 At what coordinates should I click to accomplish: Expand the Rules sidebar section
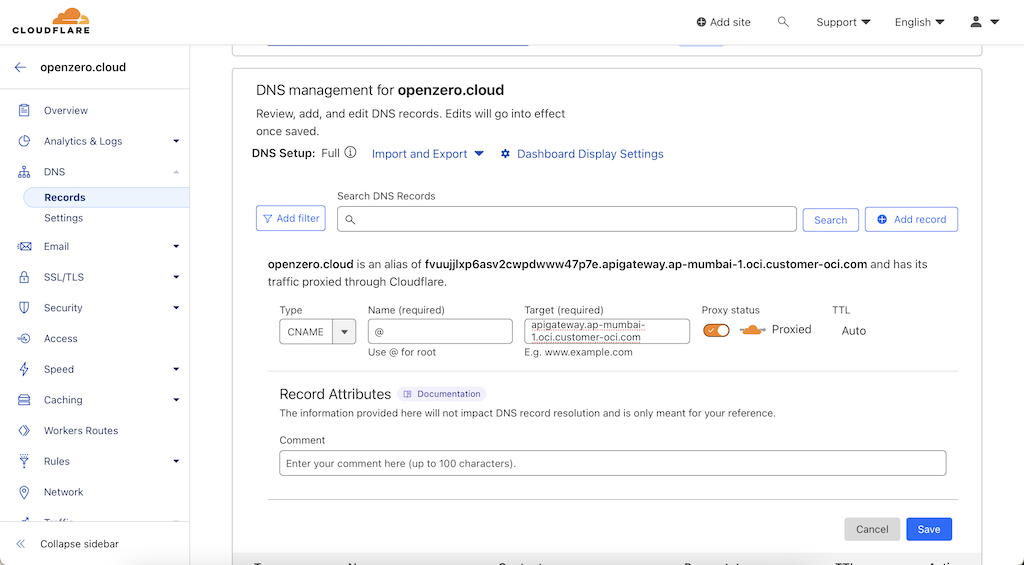(176, 461)
